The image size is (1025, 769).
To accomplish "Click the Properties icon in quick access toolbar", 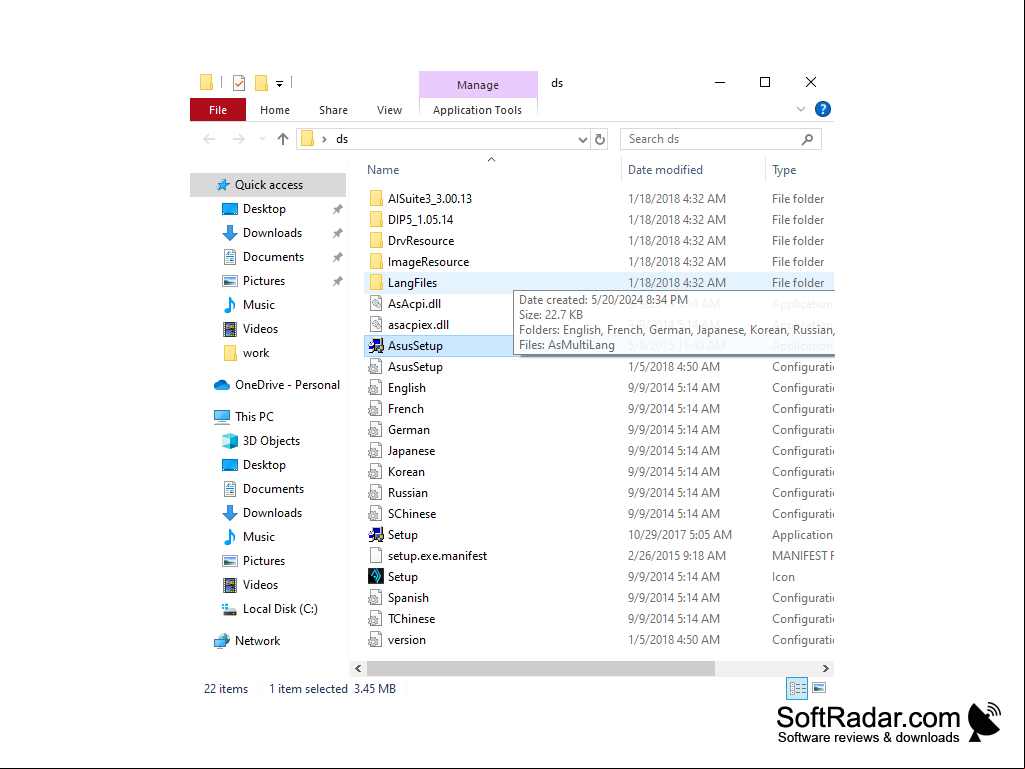I will [239, 82].
